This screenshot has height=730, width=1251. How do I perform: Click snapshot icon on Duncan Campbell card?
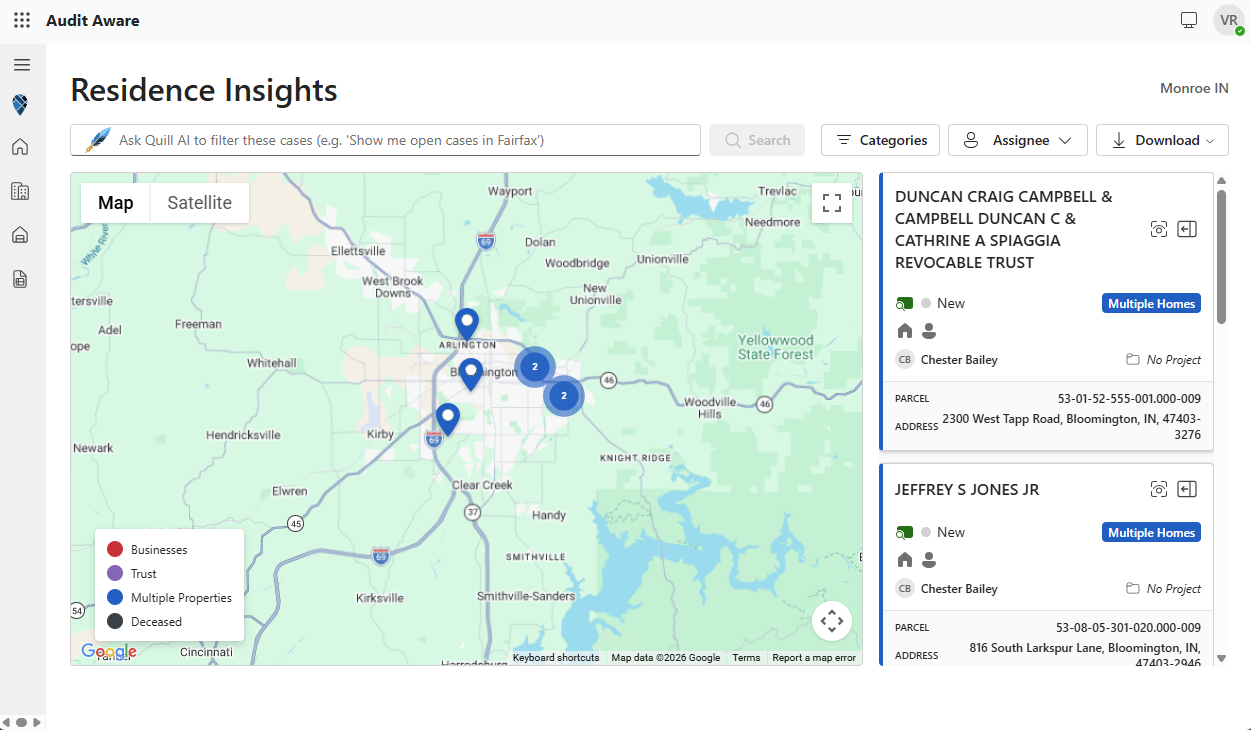[x=1159, y=229]
